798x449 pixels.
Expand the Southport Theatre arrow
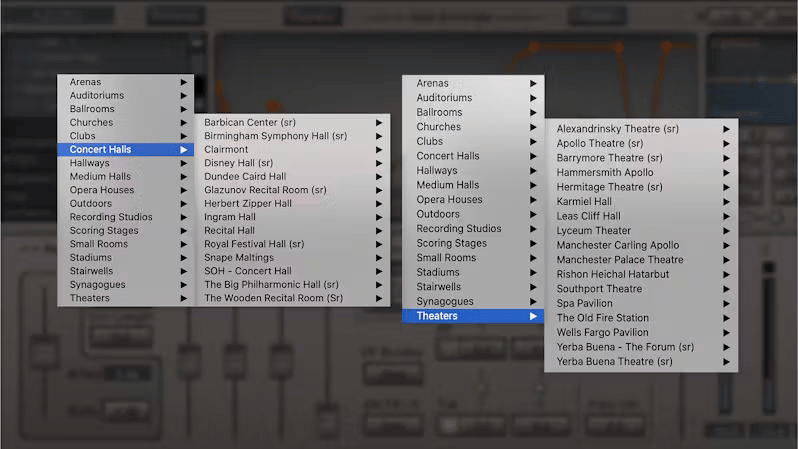[x=726, y=289]
